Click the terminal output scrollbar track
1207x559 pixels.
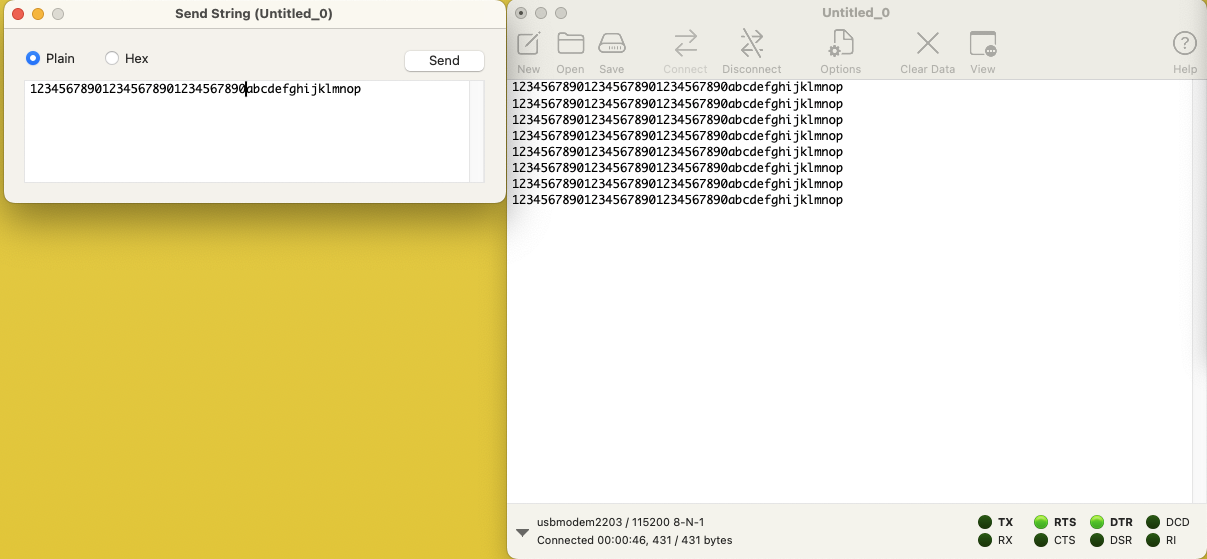tap(1199, 291)
